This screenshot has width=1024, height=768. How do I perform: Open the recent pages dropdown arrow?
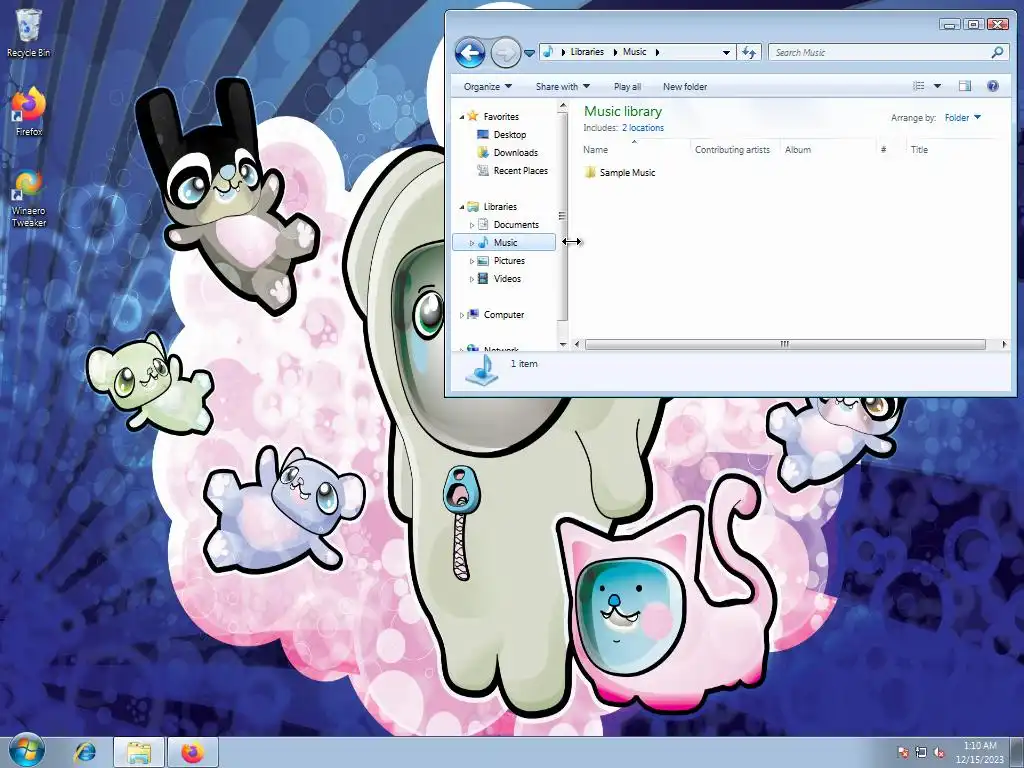click(529, 54)
